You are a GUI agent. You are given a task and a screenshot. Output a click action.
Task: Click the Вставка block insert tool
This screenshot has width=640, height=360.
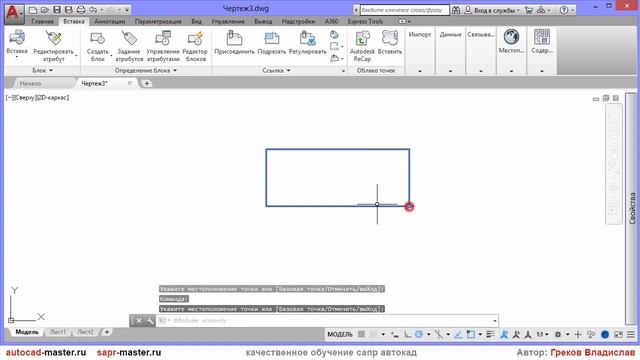coord(17,43)
